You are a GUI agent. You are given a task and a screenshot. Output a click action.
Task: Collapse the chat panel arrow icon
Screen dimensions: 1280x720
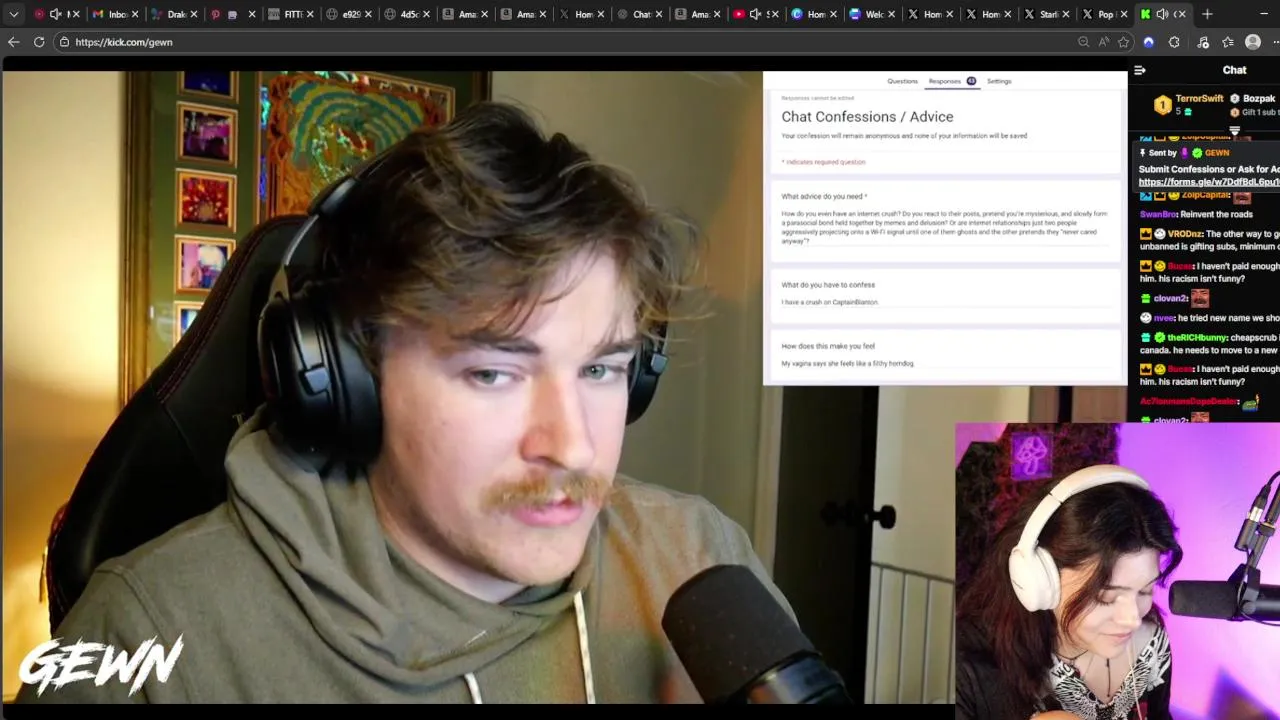point(1140,70)
